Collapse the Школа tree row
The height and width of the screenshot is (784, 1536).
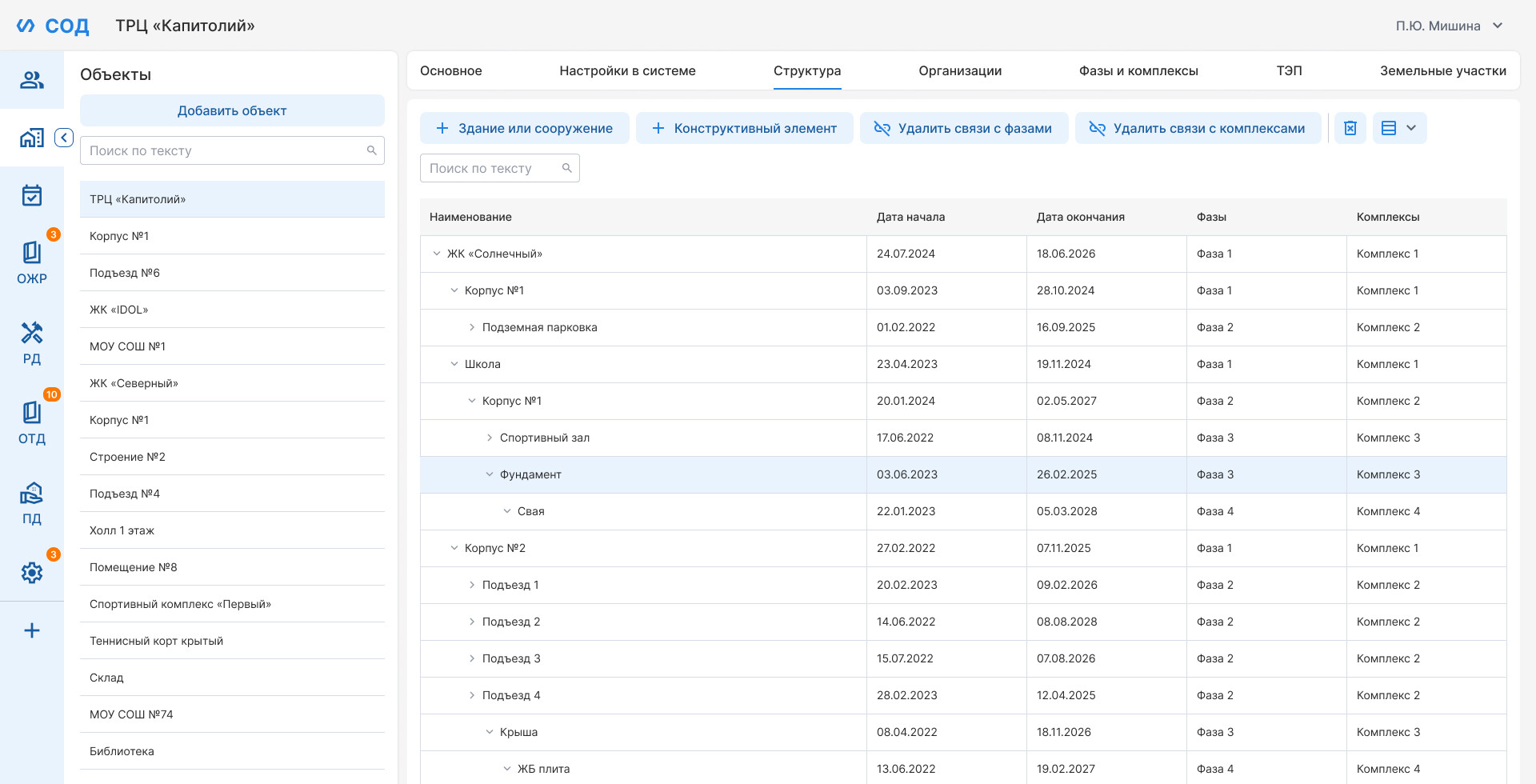tap(454, 364)
